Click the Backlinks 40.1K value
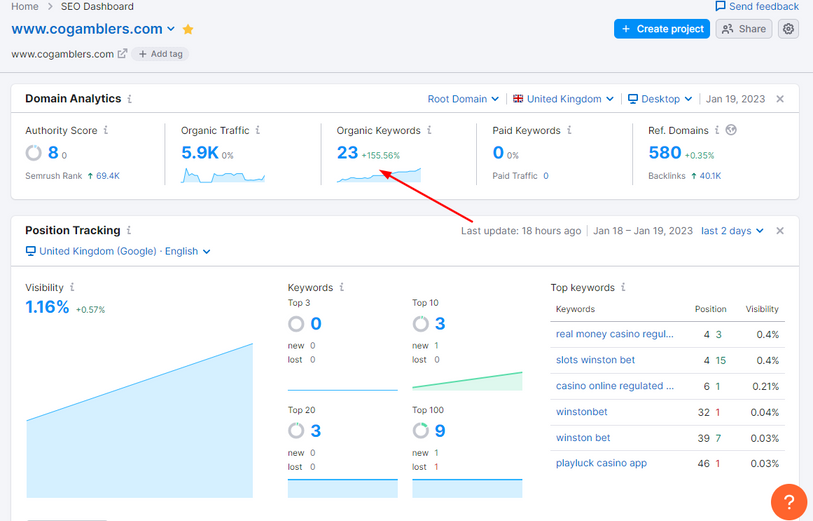 [x=710, y=176]
